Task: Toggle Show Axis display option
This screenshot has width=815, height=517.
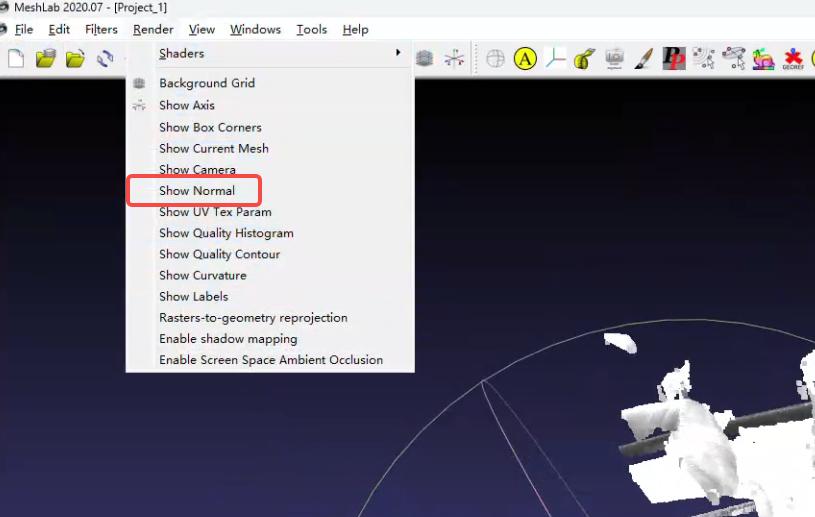Action: tap(187, 105)
